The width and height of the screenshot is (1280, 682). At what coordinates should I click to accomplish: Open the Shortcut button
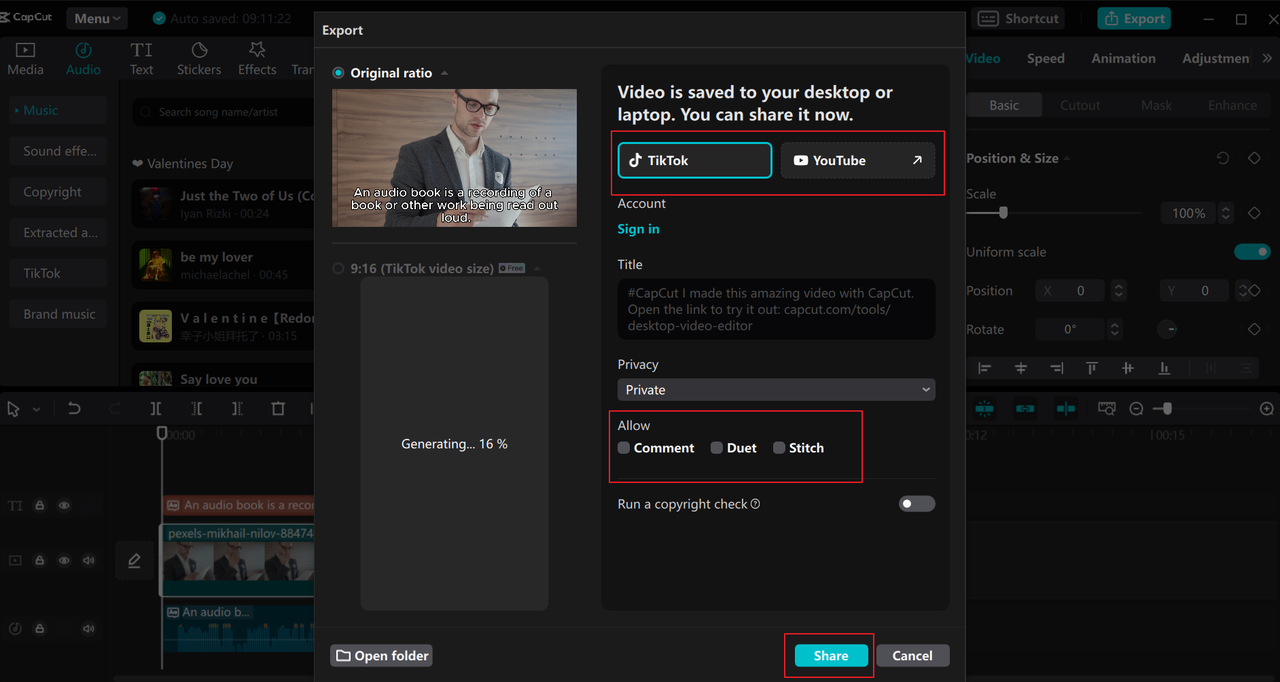coord(1018,18)
